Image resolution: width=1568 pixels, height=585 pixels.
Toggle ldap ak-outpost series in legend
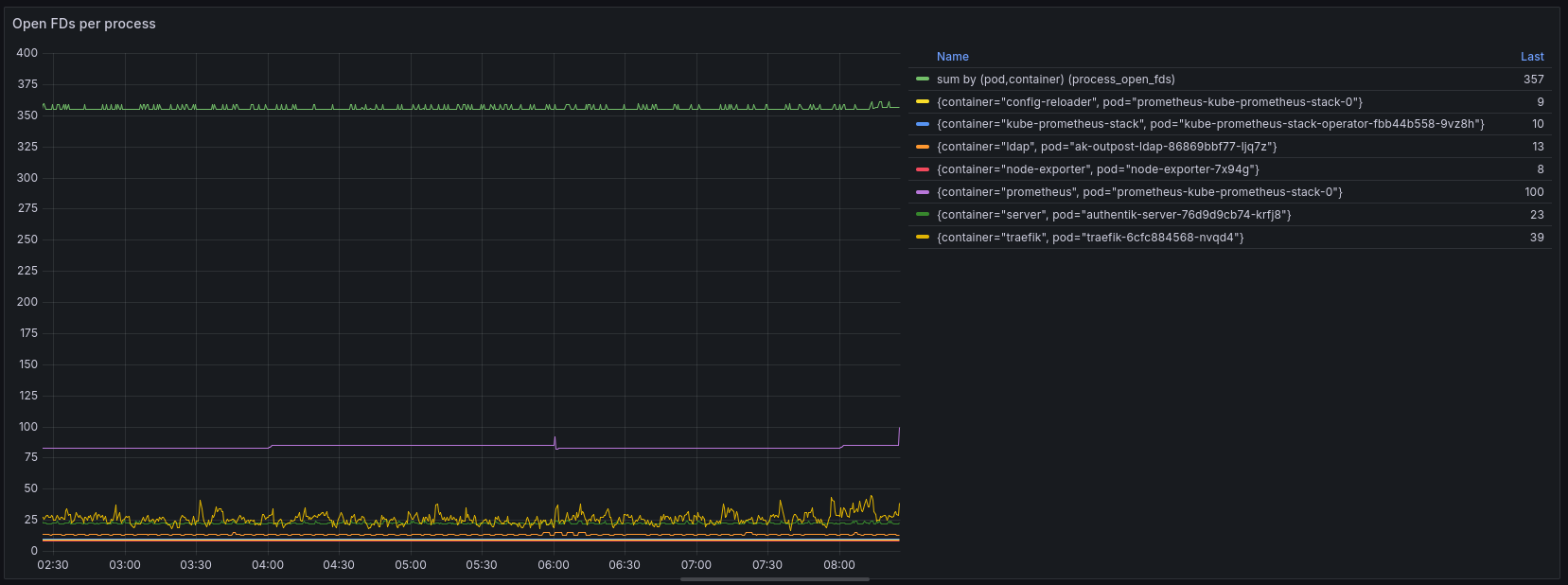(x=1107, y=147)
